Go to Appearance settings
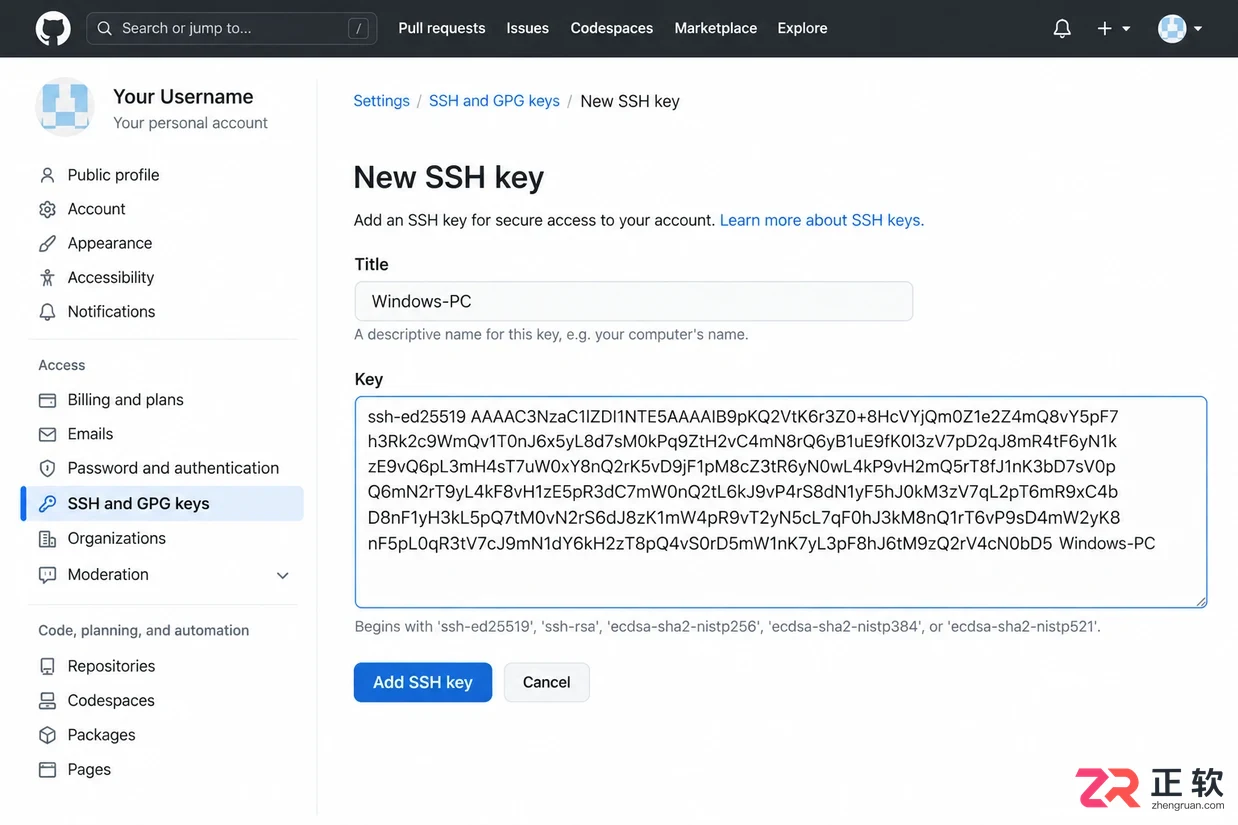Viewport: 1238px width, 825px height. click(x=110, y=243)
